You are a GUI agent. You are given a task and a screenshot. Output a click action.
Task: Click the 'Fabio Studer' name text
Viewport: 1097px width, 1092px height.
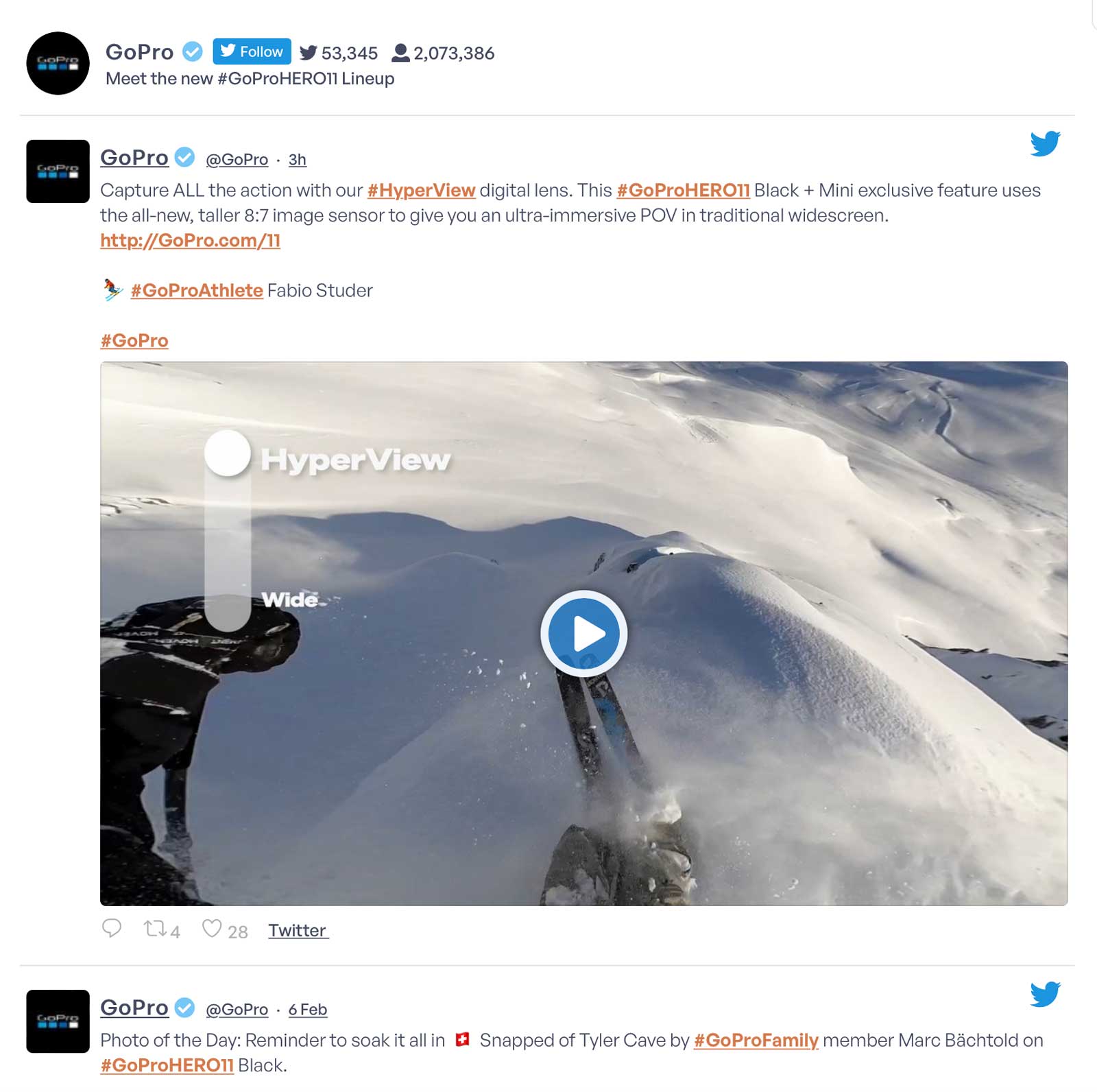pyautogui.click(x=320, y=290)
